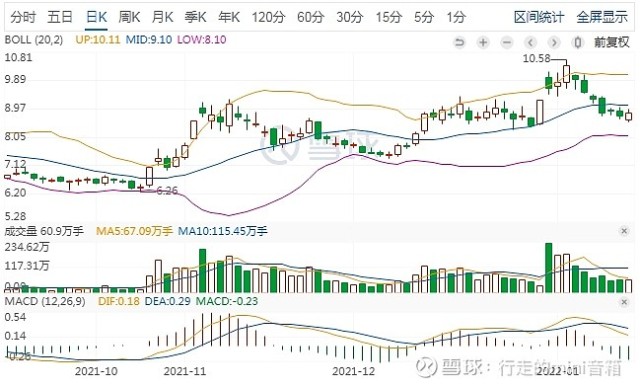The height and width of the screenshot is (387, 640).
Task: Zoom out the chart with minus icon
Action: click(507, 42)
